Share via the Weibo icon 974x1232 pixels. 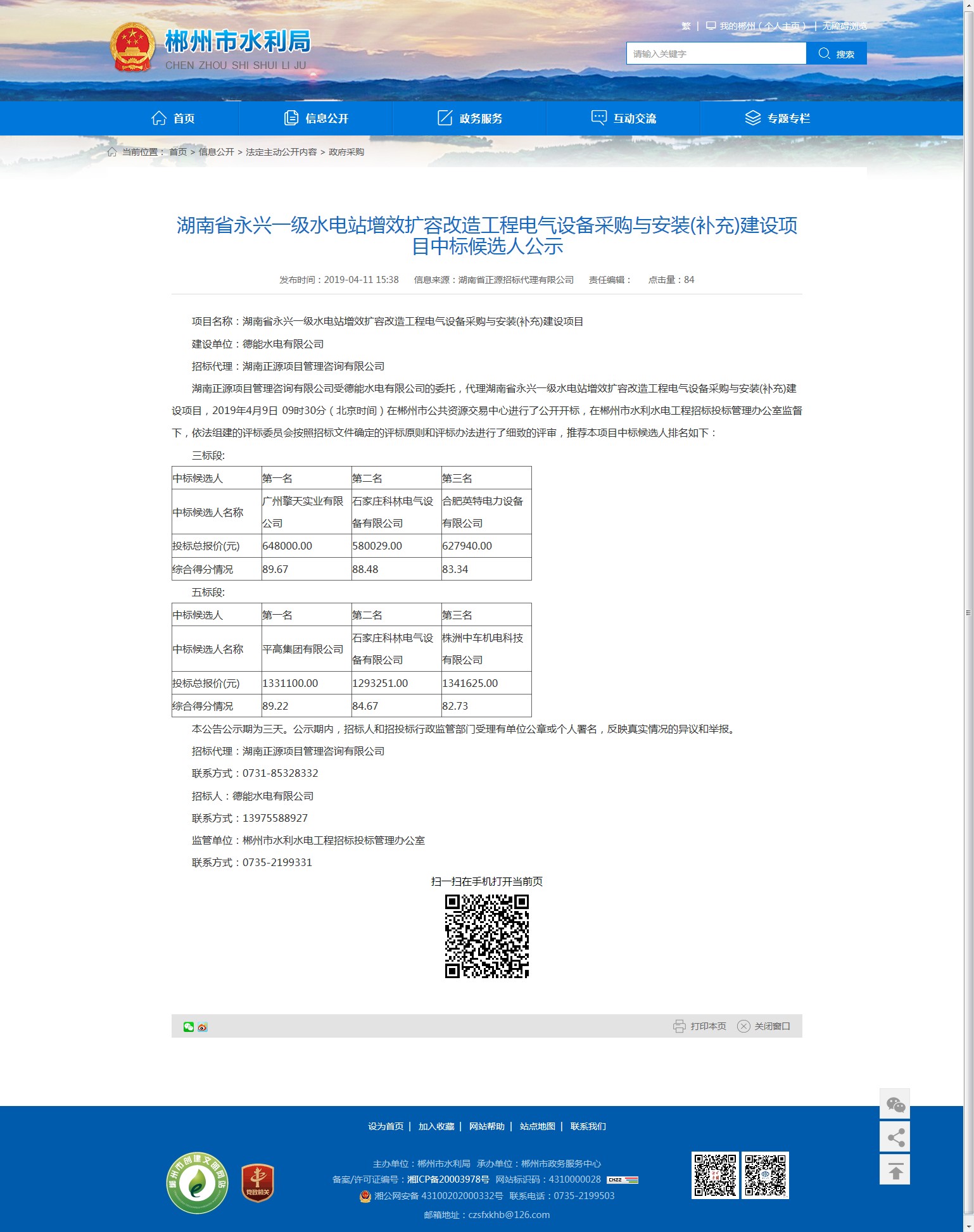[203, 1027]
